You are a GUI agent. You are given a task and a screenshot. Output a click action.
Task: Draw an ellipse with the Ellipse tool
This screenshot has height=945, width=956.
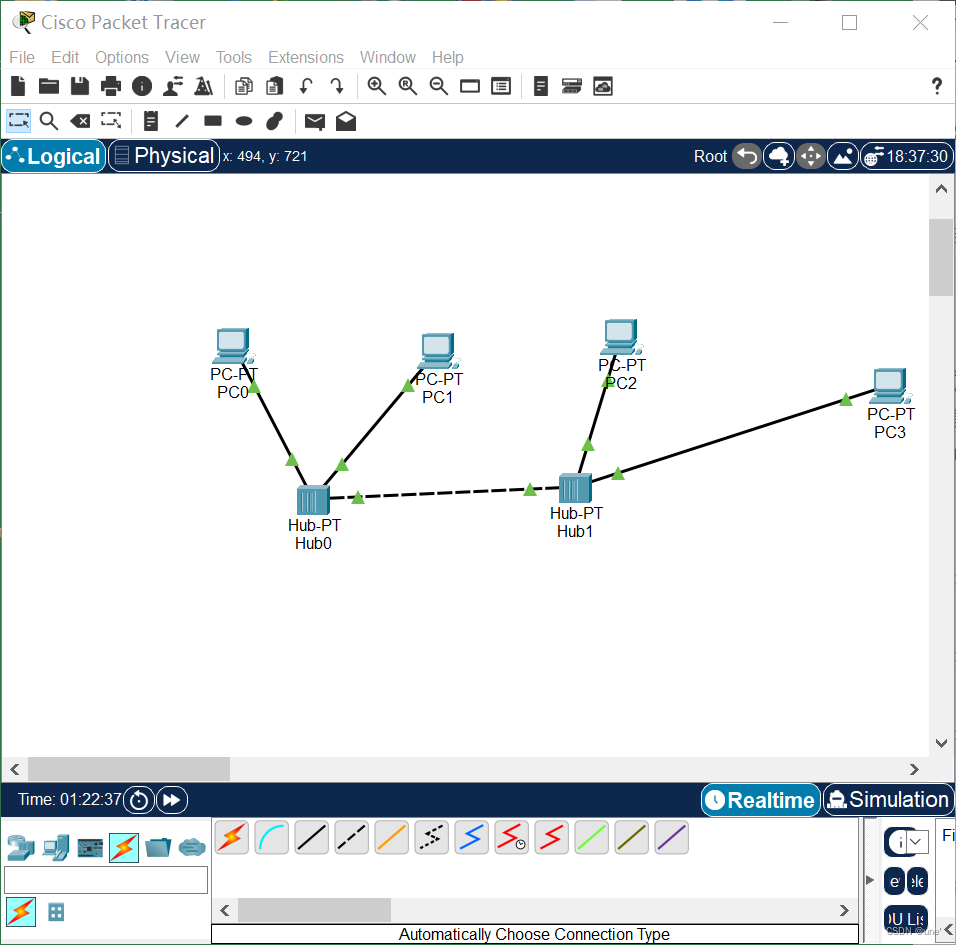(244, 121)
